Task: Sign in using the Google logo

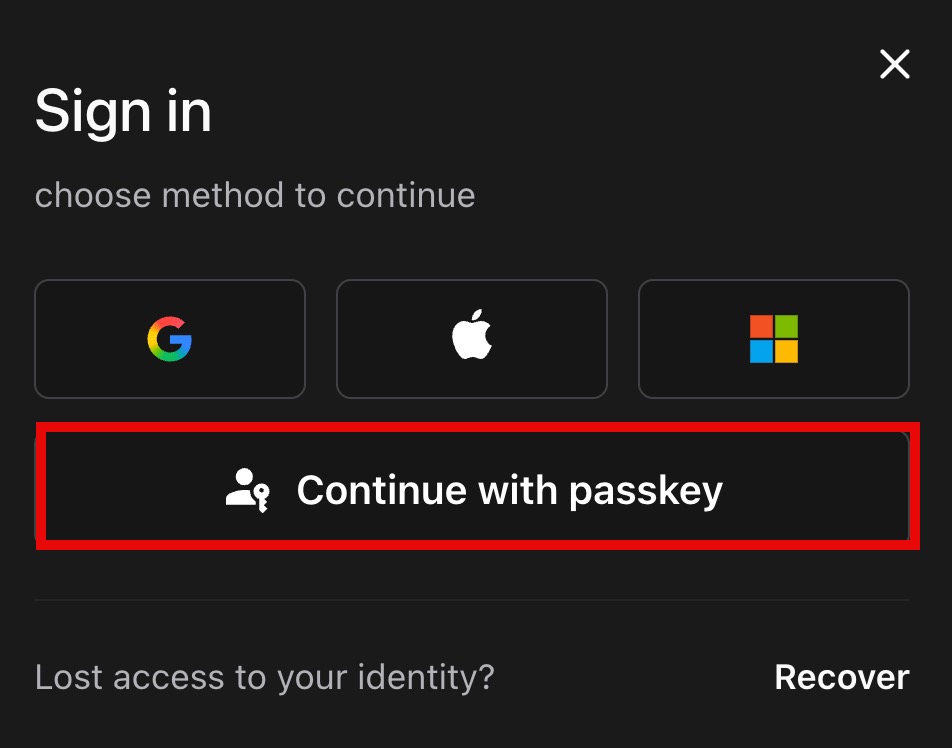Action: (x=169, y=339)
